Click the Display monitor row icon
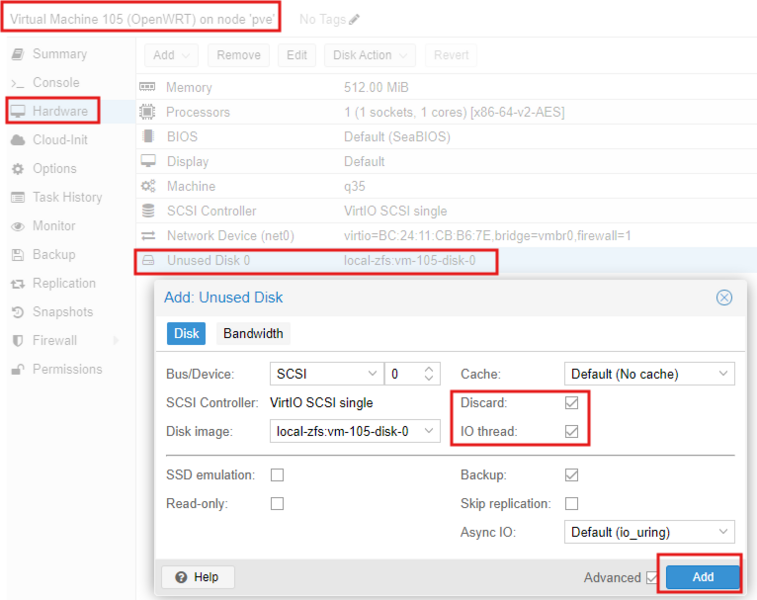757x600 pixels. [148, 161]
